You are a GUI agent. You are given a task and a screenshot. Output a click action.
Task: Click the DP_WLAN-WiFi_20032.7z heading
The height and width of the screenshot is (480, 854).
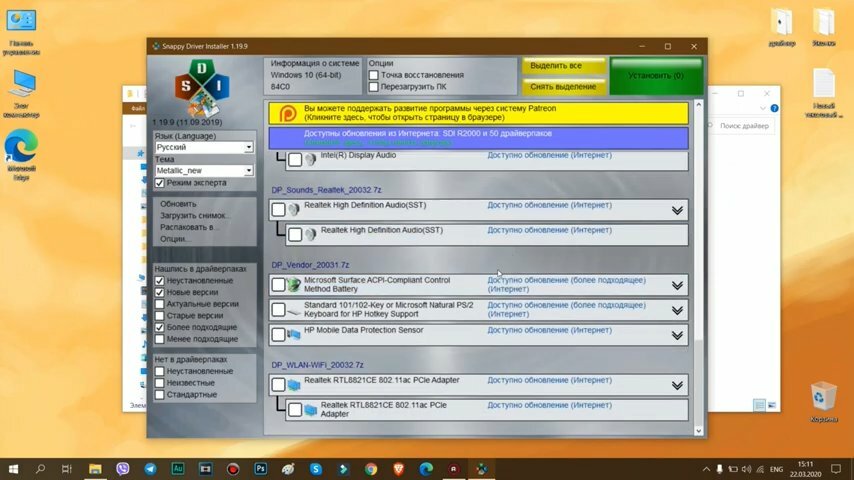click(318, 365)
